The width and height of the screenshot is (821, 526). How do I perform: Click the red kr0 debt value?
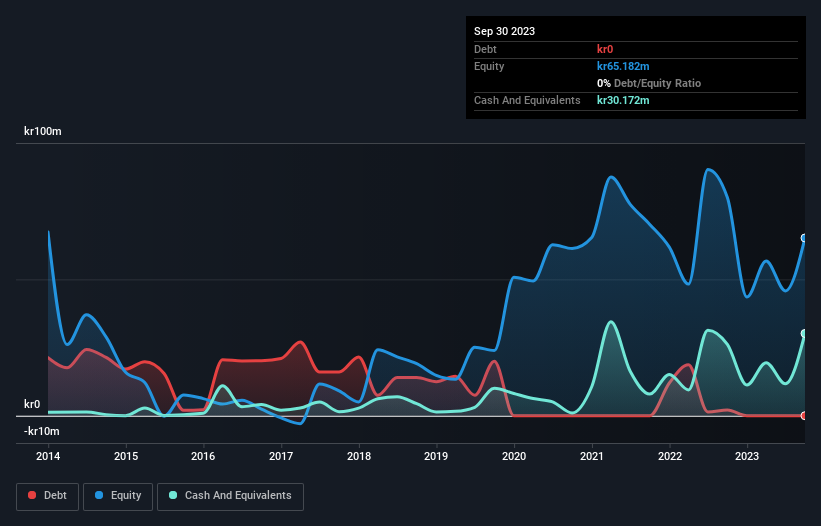[x=605, y=49]
